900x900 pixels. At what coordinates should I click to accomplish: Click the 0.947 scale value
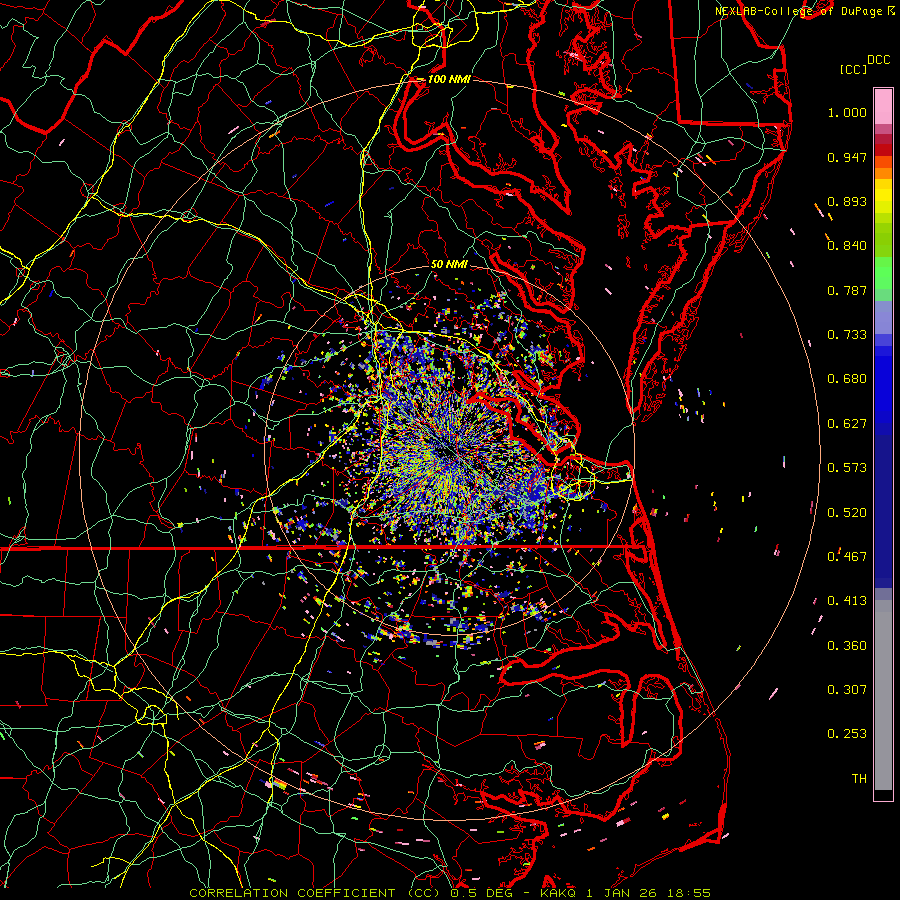pos(847,157)
